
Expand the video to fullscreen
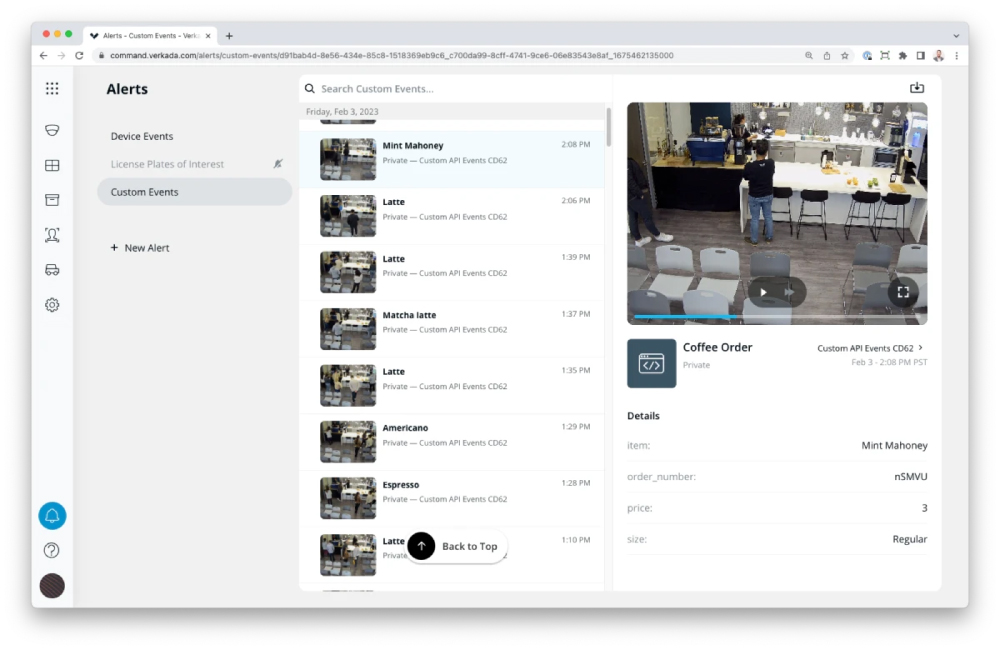tap(903, 292)
